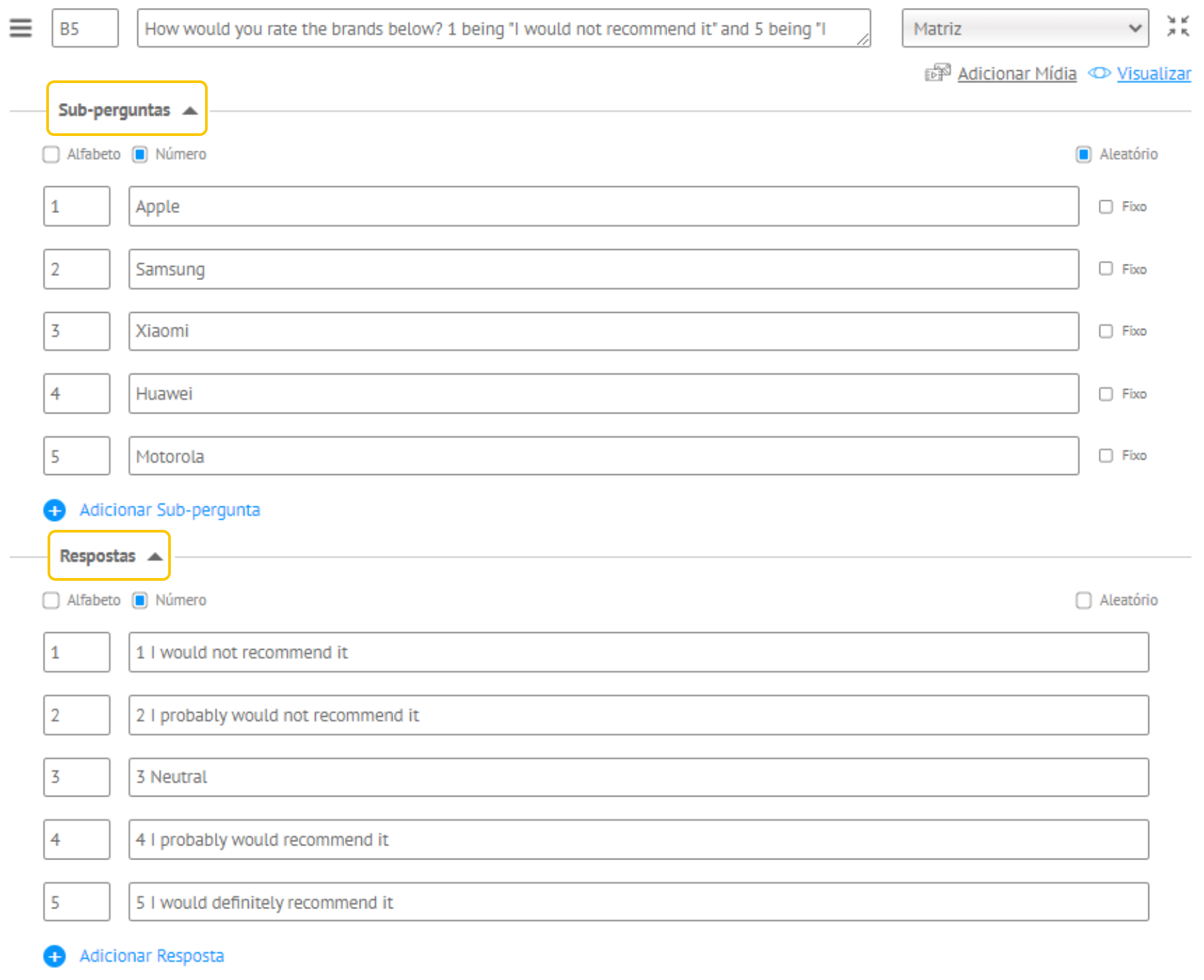Enable Aleatório for Respostas
The height and width of the screenshot is (980, 1204).
click(1083, 600)
